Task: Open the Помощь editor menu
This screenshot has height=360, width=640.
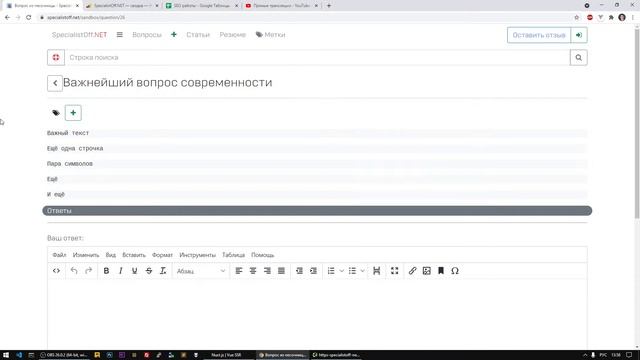Action: coord(262,255)
